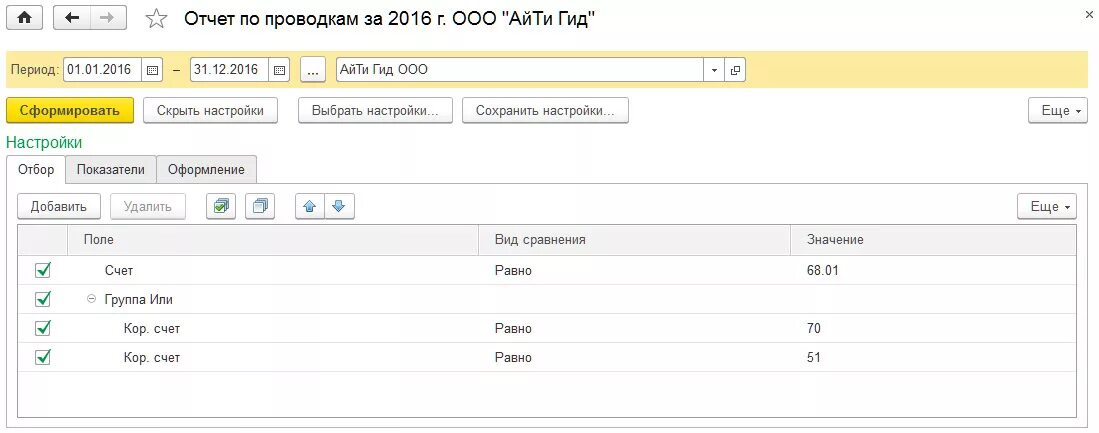
Task: Open the organization dropdown list
Action: point(714,70)
